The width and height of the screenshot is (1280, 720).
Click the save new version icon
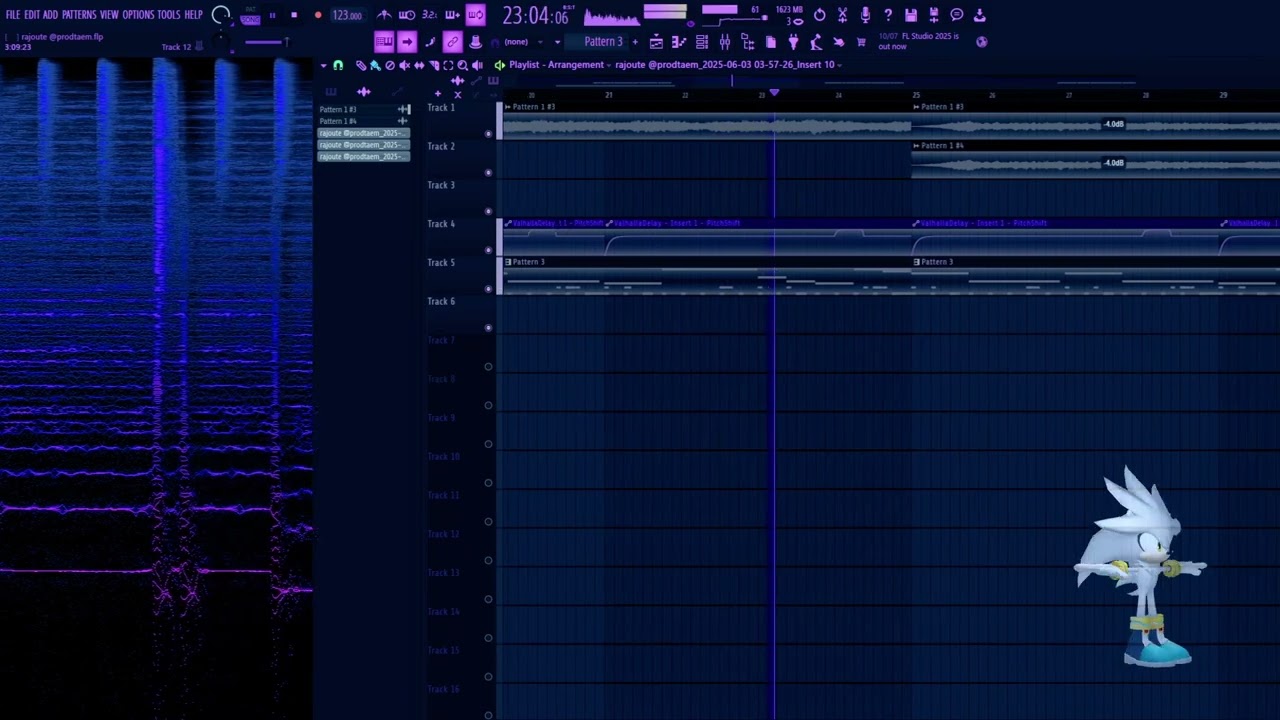[934, 15]
